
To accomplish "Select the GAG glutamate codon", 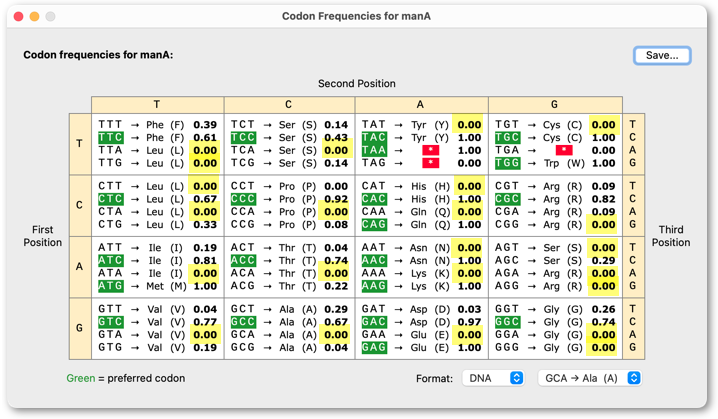I will (x=374, y=348).
